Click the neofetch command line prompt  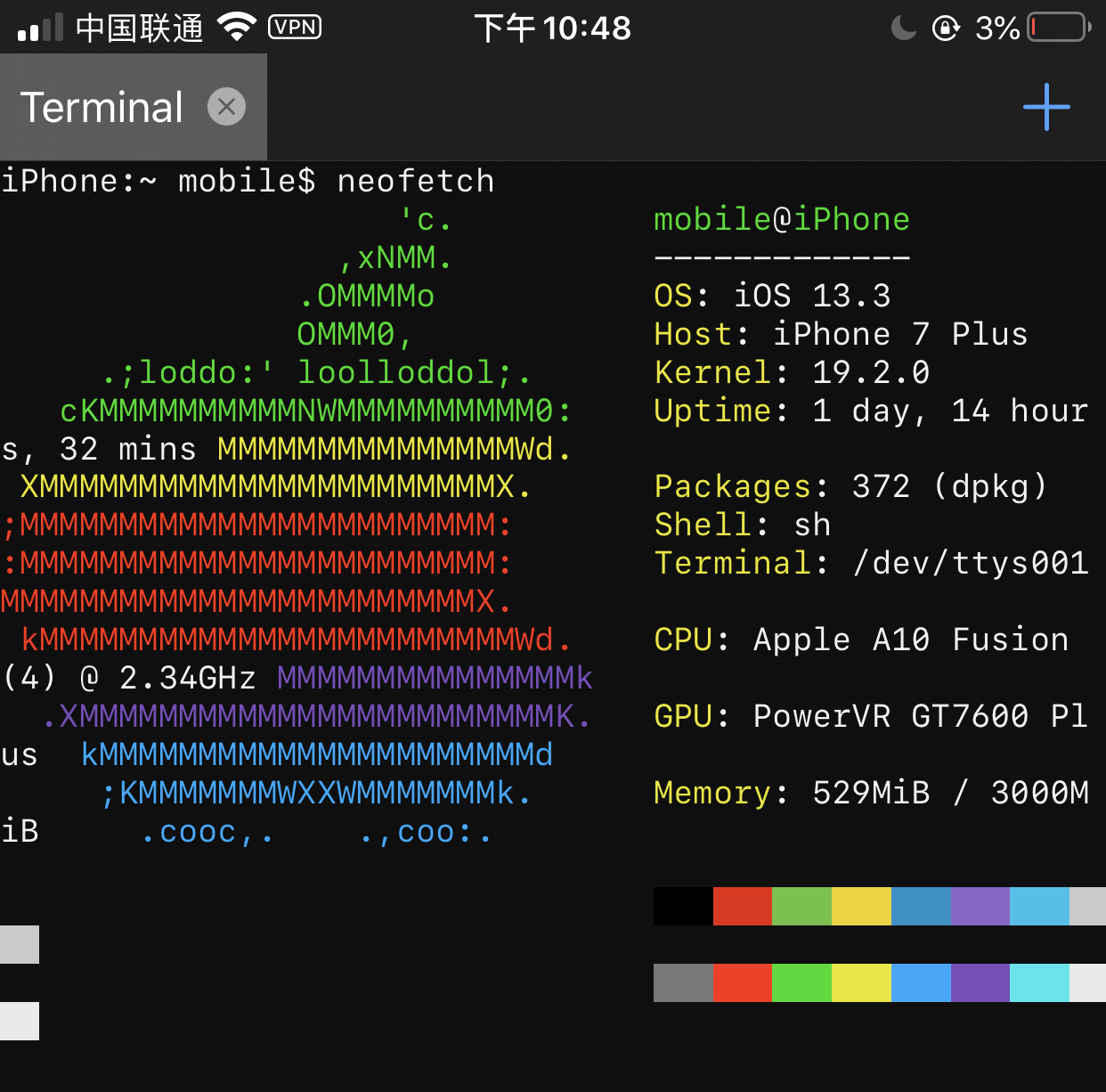[248, 181]
